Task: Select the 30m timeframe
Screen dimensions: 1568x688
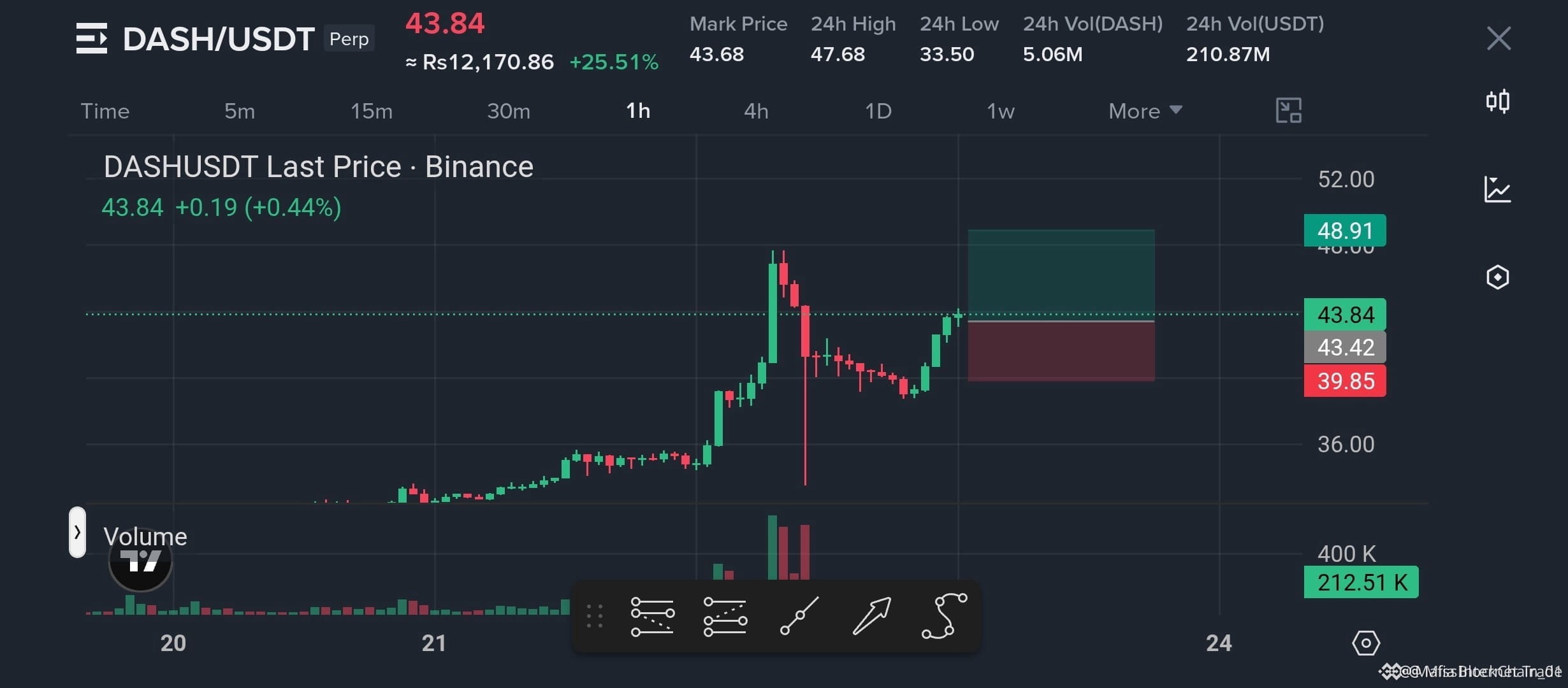Action: click(509, 111)
